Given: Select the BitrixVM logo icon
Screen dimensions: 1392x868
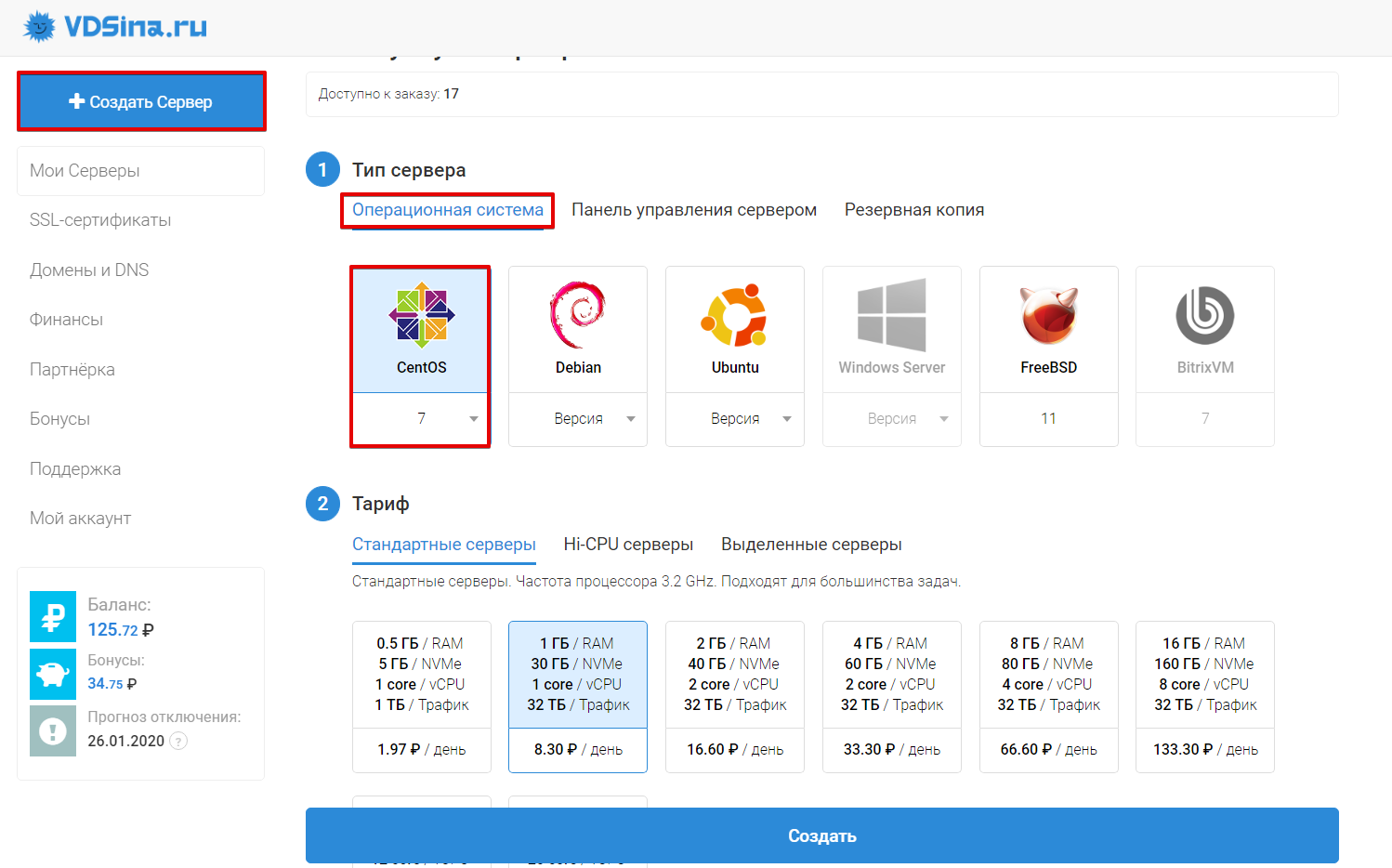Looking at the screenshot, I should [1205, 315].
